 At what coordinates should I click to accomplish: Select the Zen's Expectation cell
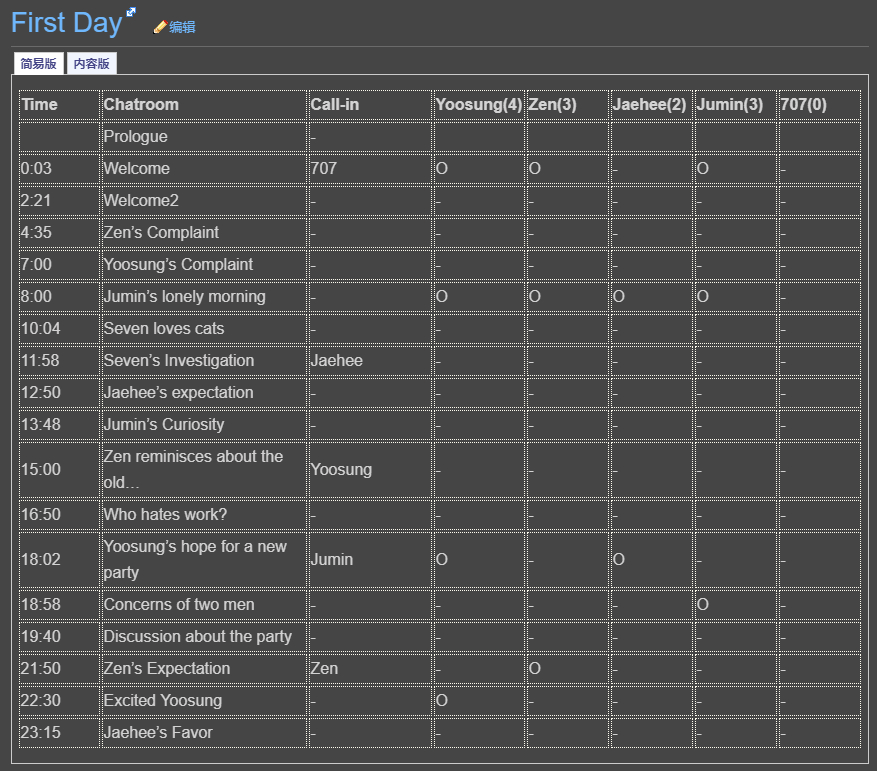205,668
